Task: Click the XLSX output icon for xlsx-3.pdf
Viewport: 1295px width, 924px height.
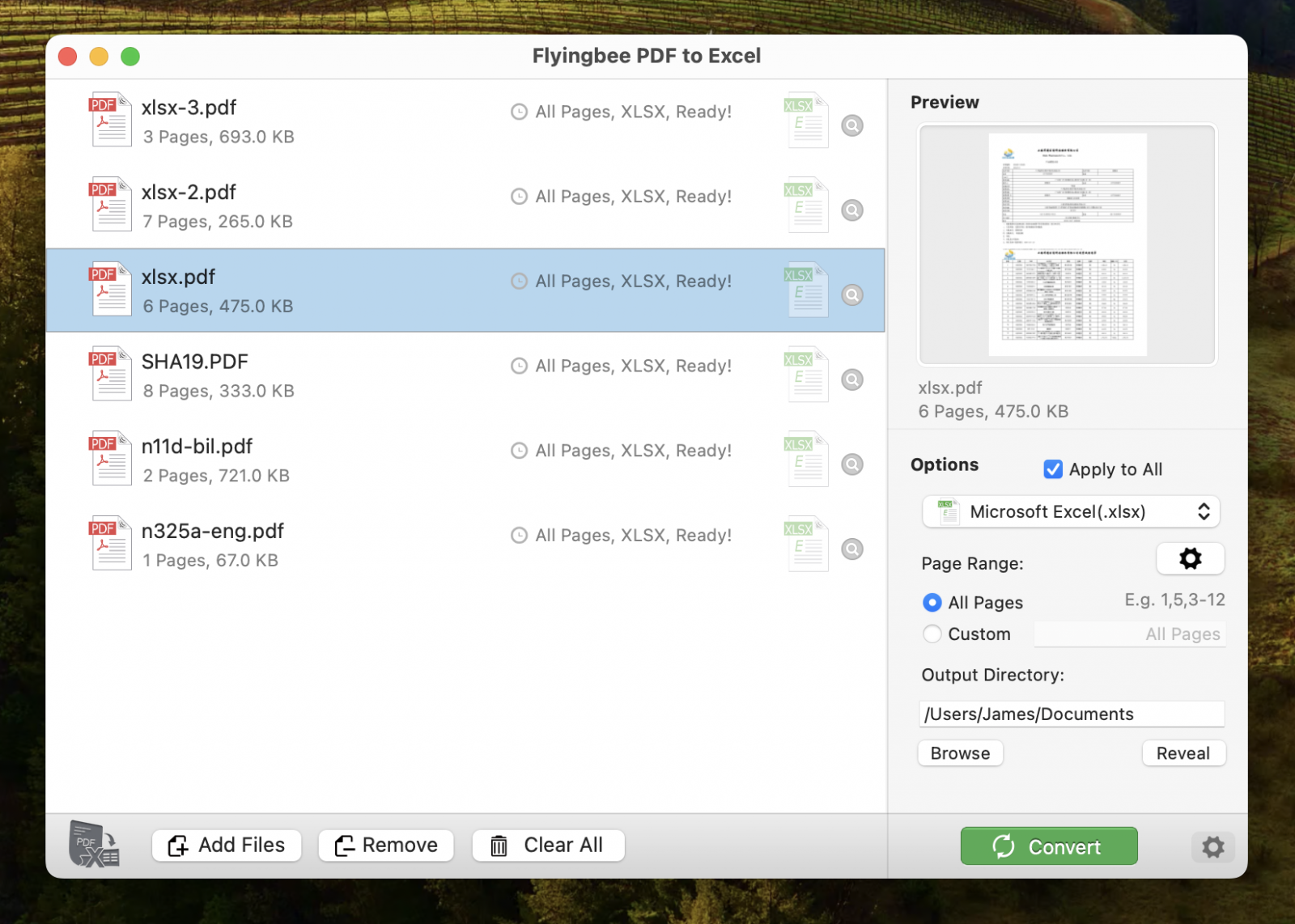Action: point(806,121)
